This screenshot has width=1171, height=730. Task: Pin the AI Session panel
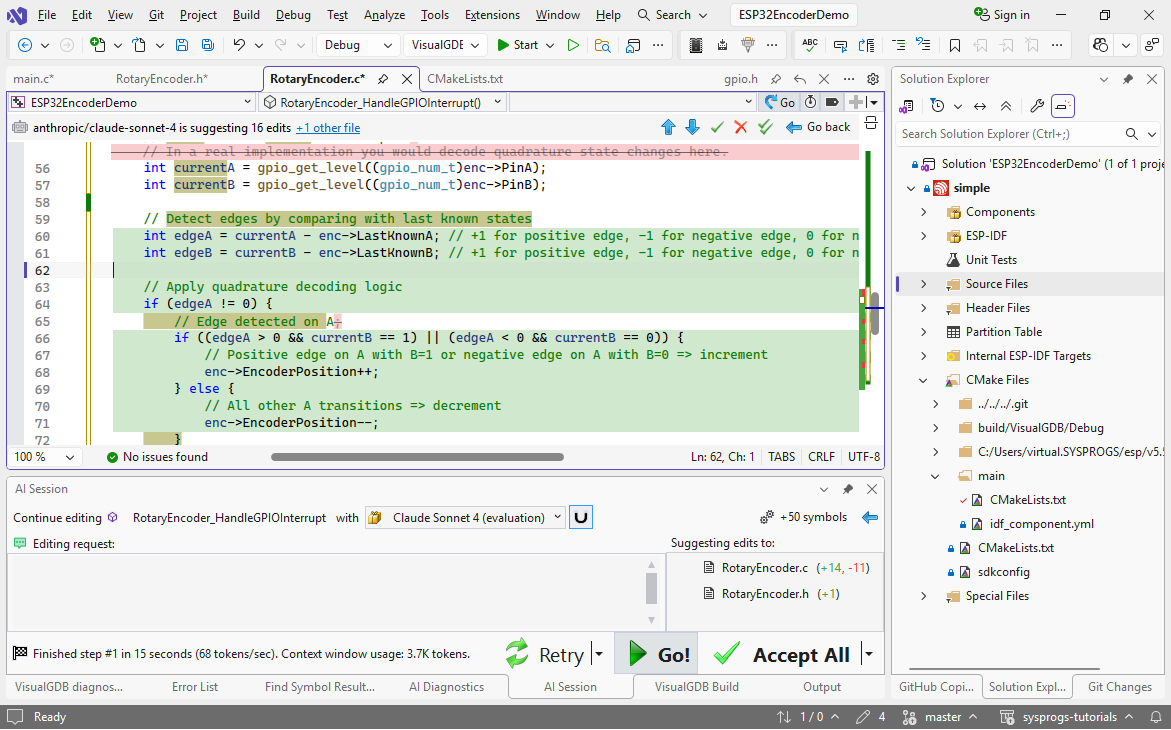coord(847,489)
